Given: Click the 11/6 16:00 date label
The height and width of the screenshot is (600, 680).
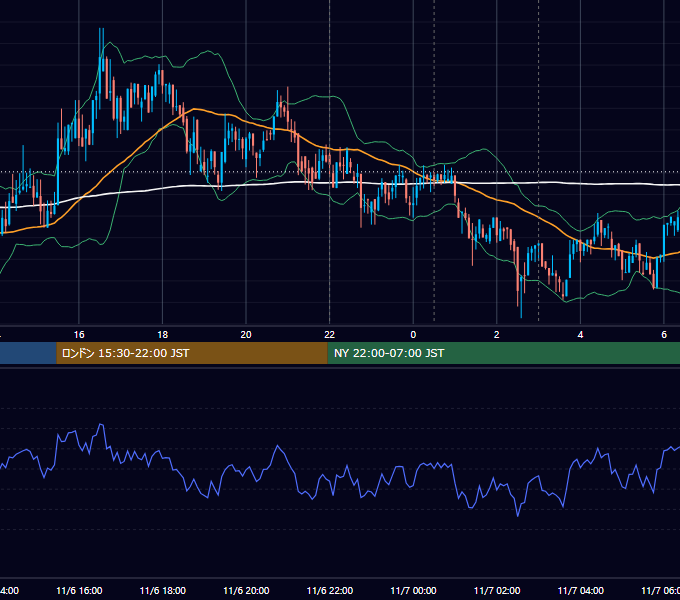Looking at the screenshot, I should pyautogui.click(x=79, y=590).
